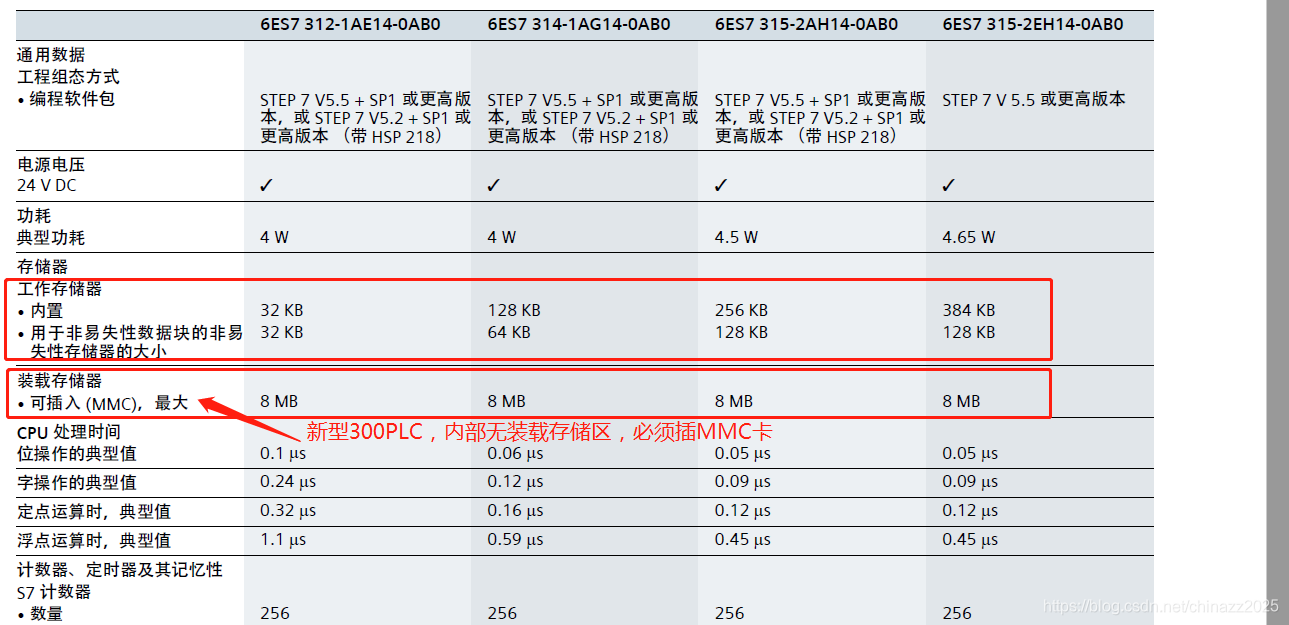This screenshot has height=625, width=1289.
Task: Click the 0.16 µs fixed-point value
Action: click(515, 511)
